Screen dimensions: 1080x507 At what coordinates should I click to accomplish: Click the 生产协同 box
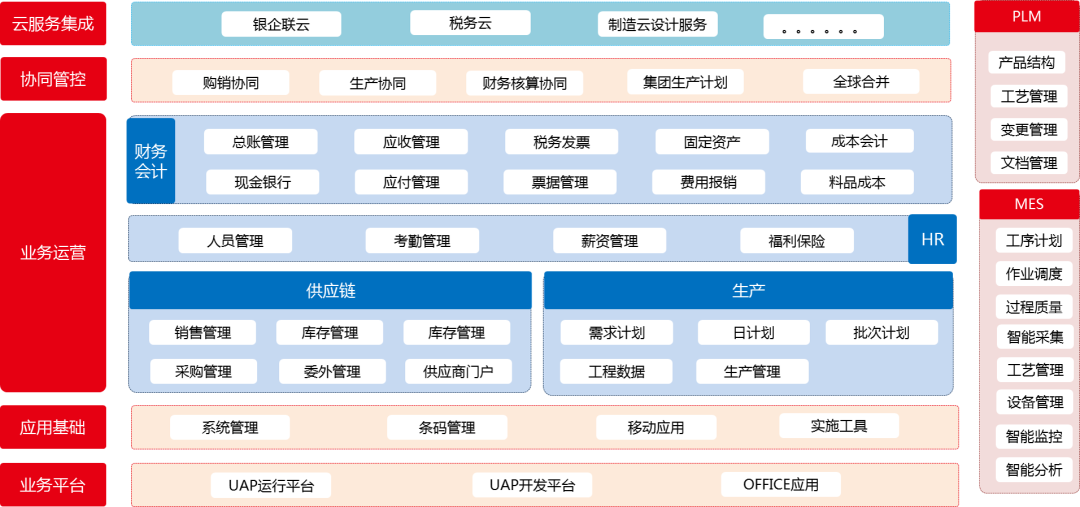coord(377,83)
